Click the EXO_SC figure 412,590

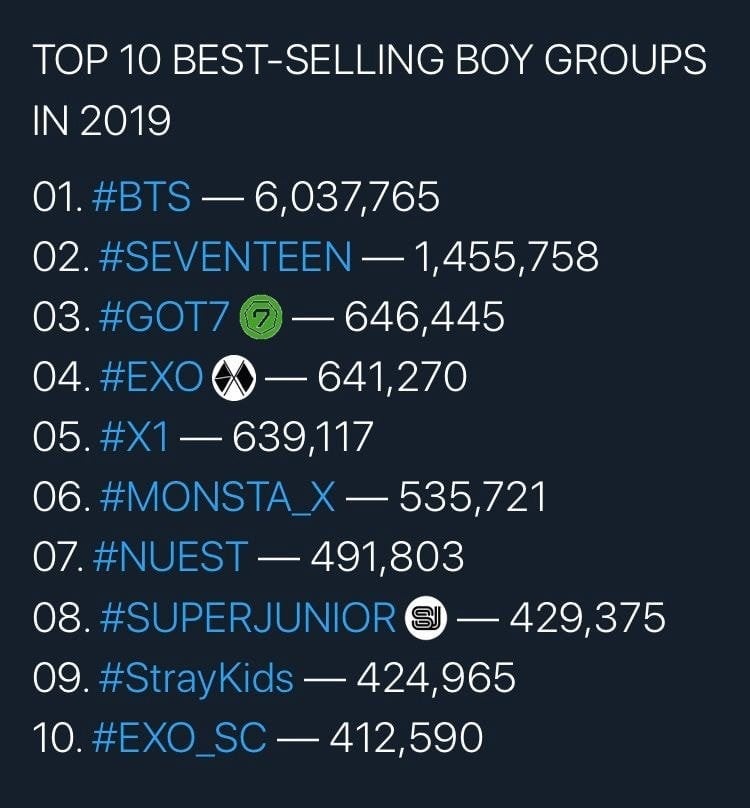pyautogui.click(x=406, y=738)
